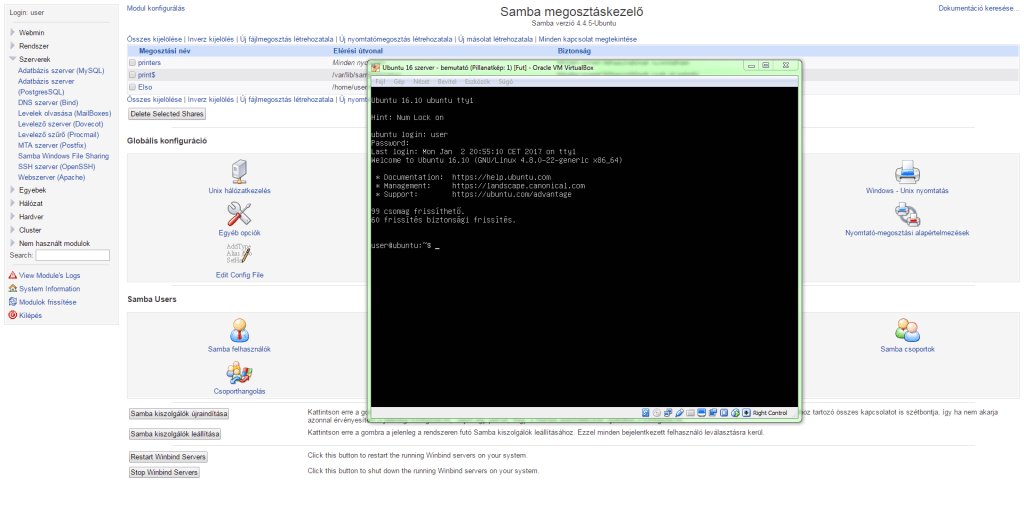
Task: Open the Gép menu in VirtualBox
Action: 398,82
